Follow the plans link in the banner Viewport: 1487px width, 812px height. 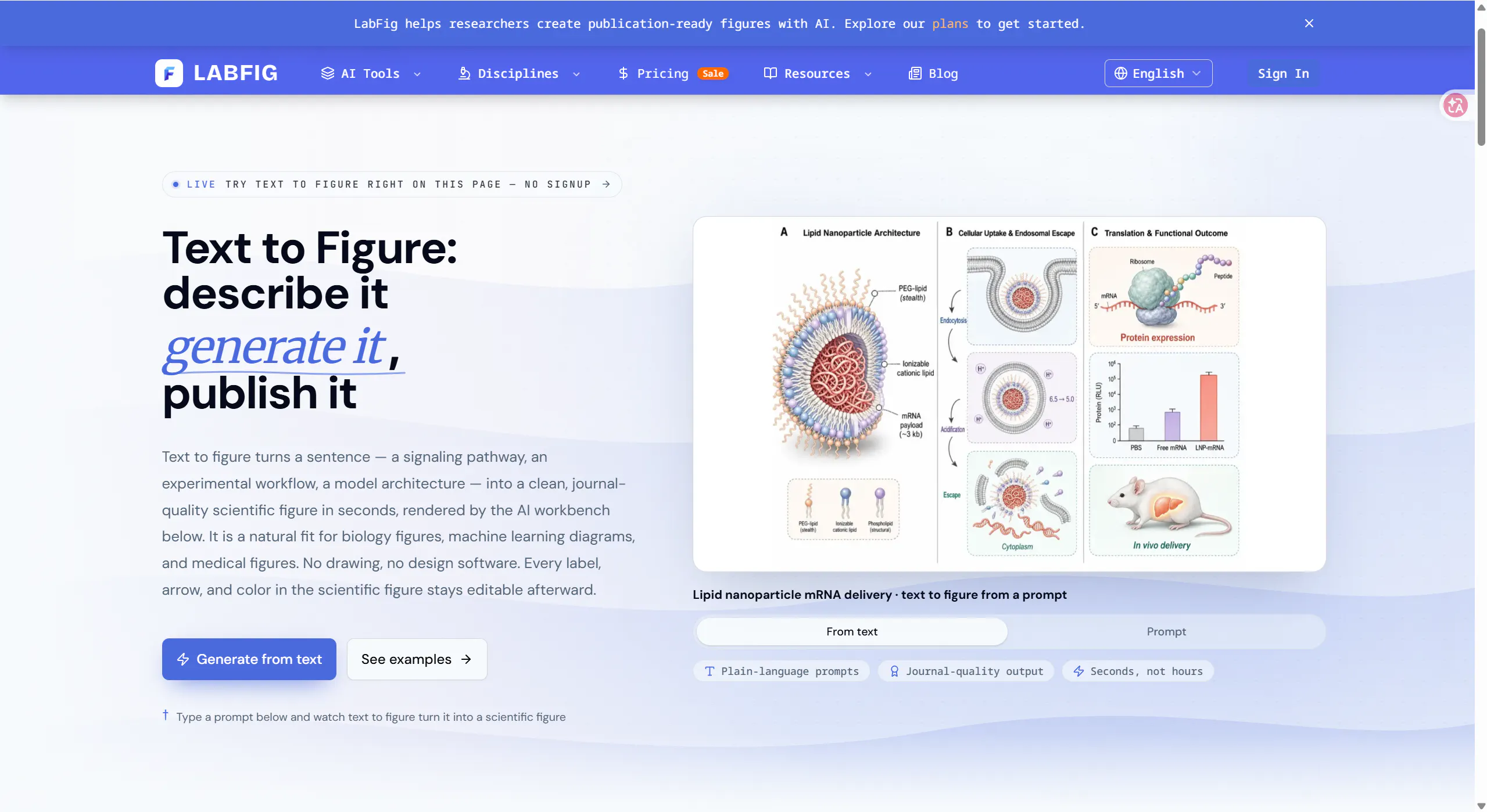click(x=950, y=24)
